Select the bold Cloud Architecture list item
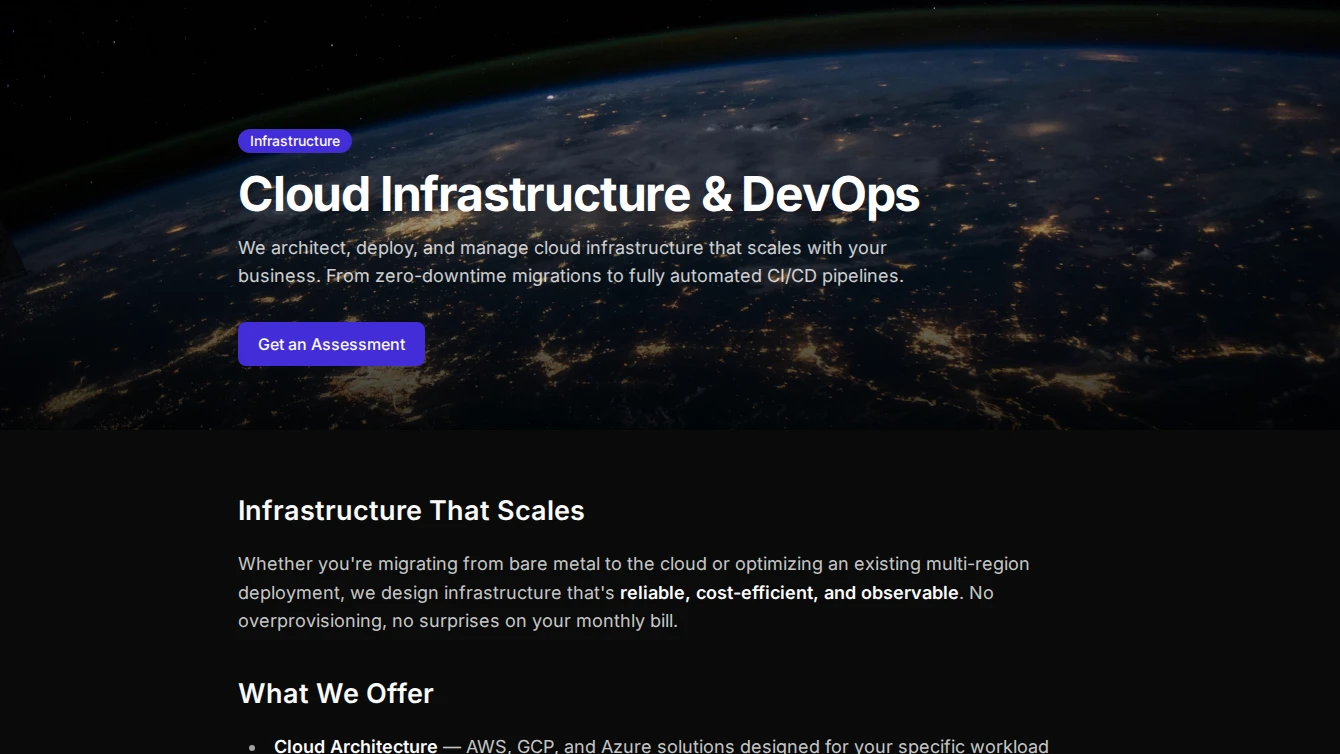 355,746
